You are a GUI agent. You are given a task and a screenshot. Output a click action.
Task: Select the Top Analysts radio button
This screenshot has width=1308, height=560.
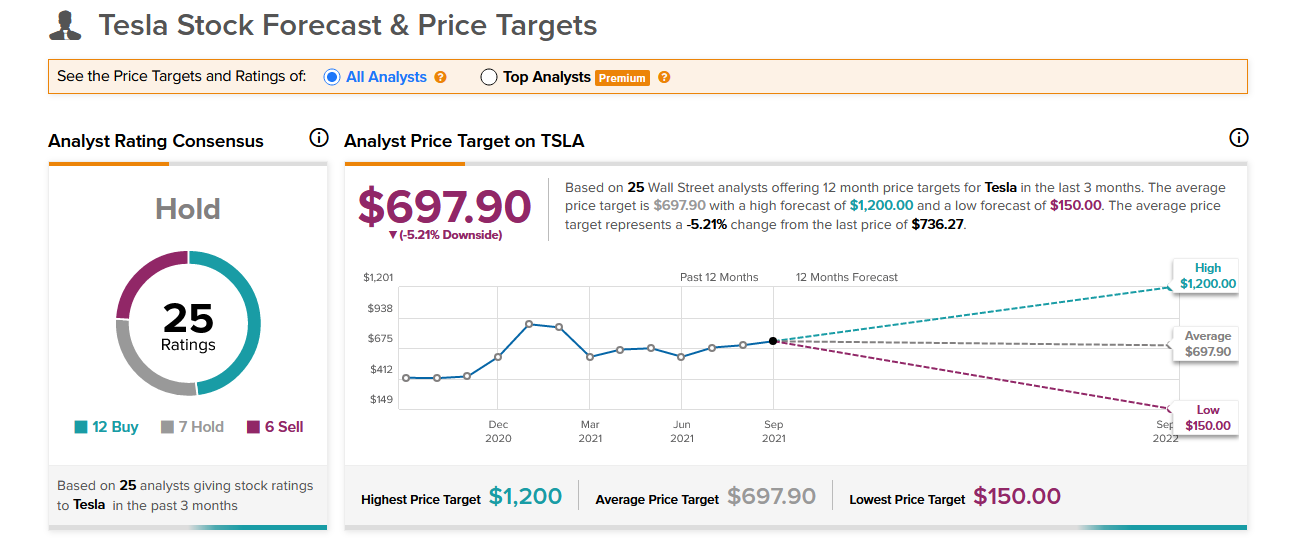click(x=489, y=77)
